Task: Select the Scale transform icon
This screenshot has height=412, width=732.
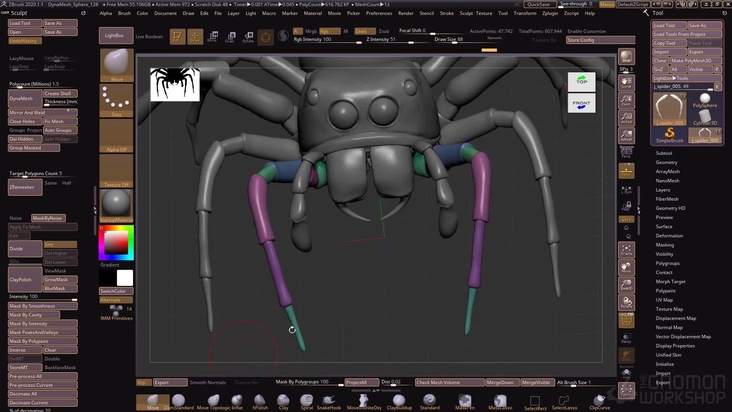Action: (230, 36)
